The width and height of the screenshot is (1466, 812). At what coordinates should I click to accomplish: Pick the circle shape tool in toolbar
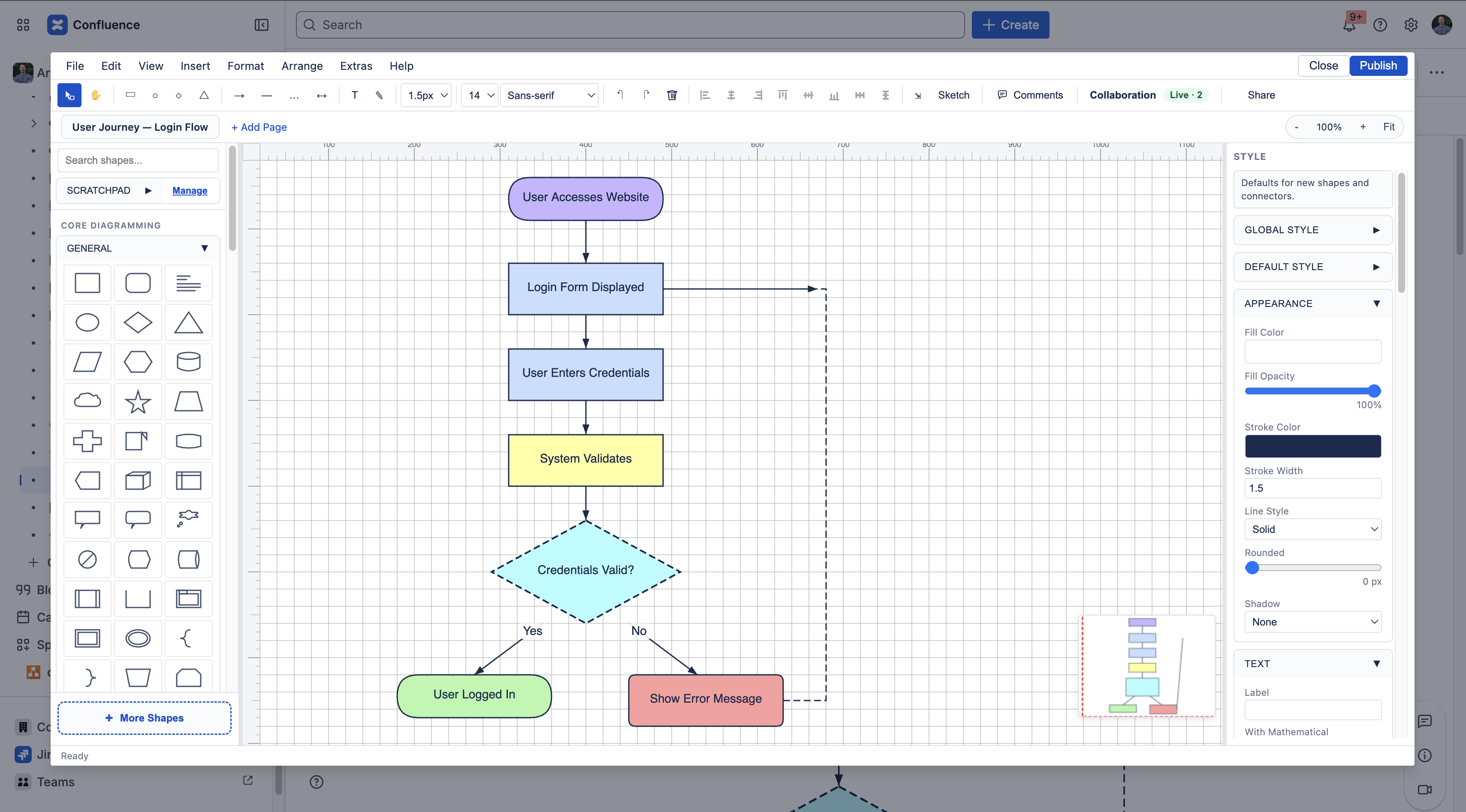(x=155, y=95)
